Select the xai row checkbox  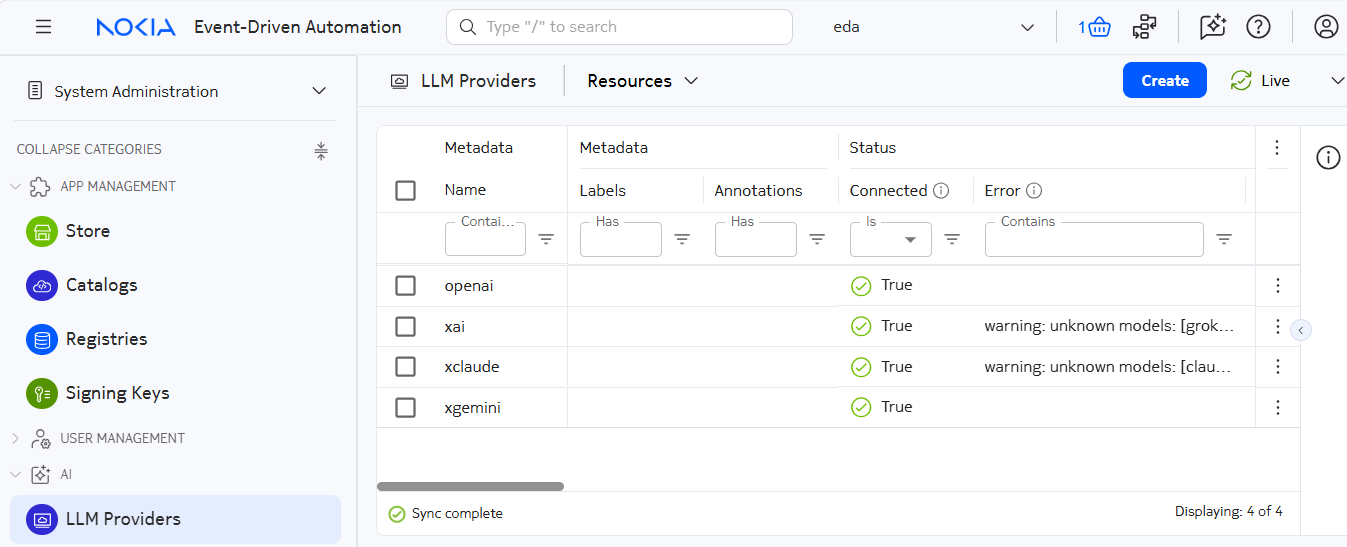[x=405, y=326]
